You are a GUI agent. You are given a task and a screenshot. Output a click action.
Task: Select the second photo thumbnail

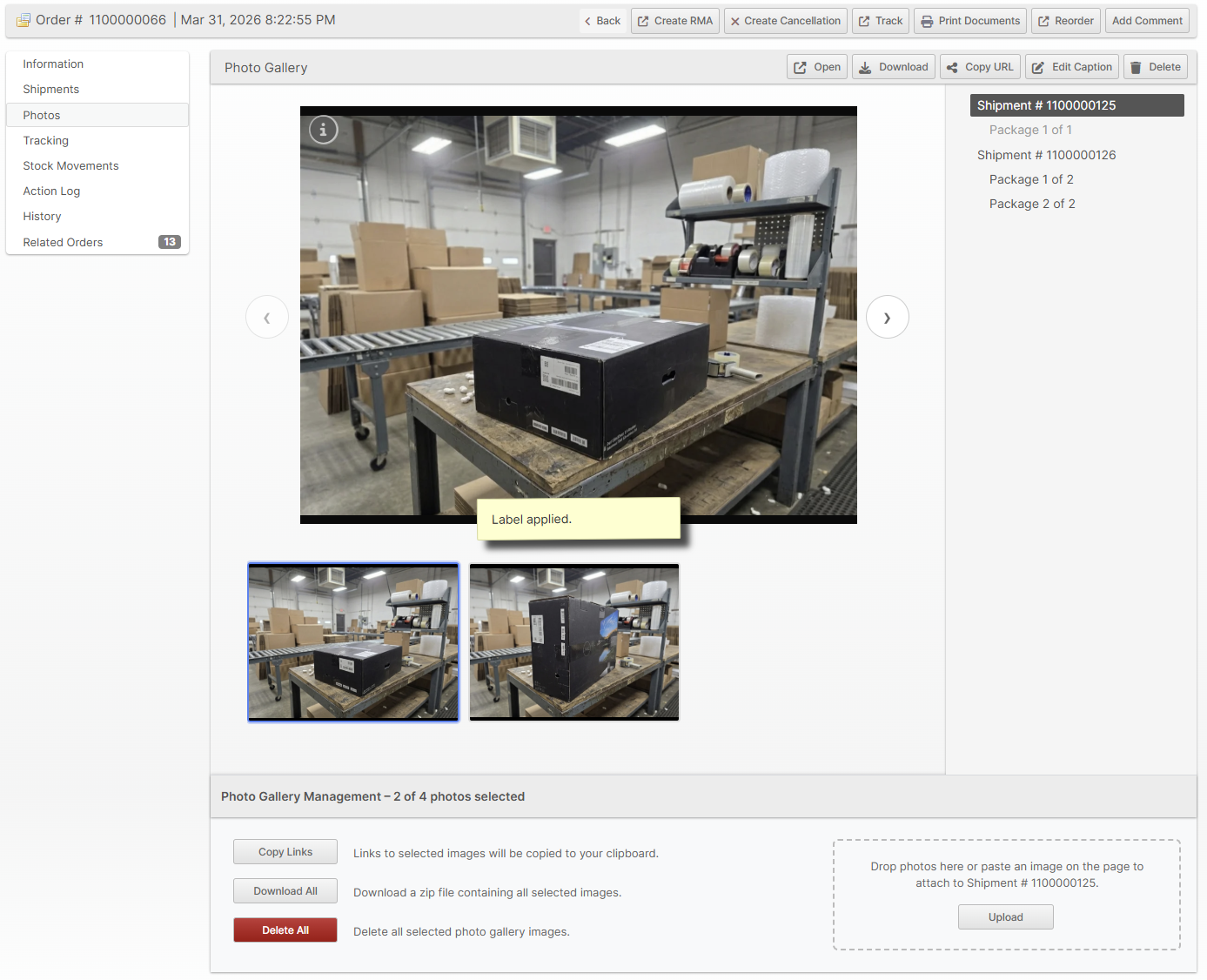[574, 641]
